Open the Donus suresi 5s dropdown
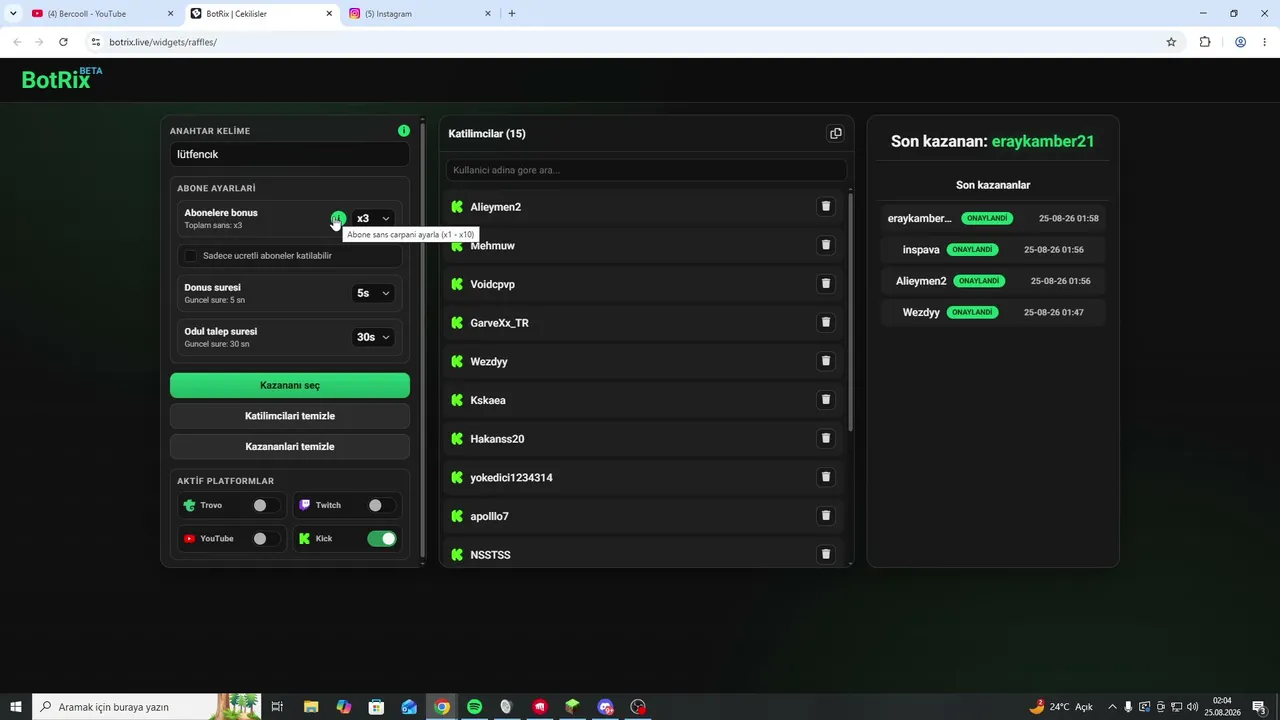Viewport: 1280px width, 720px height. 373,293
